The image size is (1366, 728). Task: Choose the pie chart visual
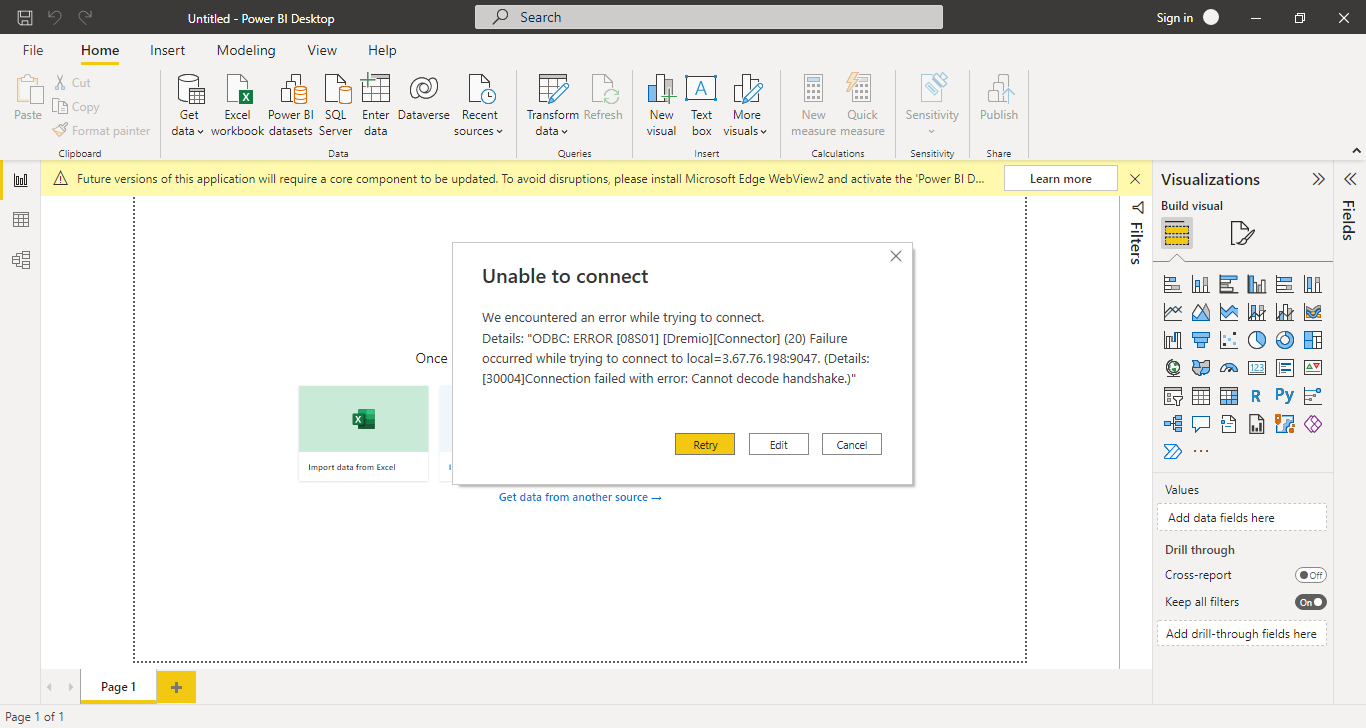click(1257, 341)
